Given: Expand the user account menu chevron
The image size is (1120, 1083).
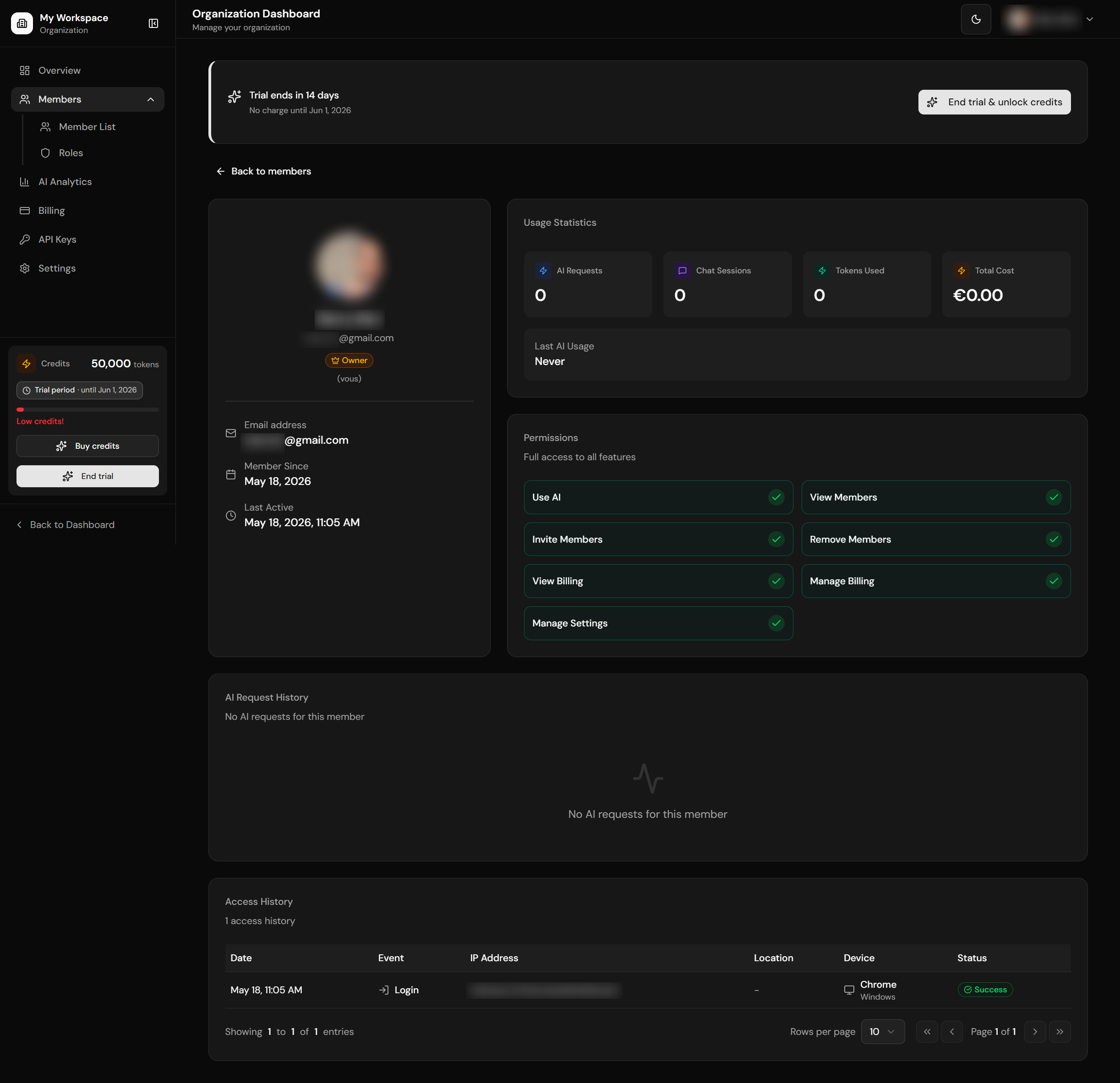Looking at the screenshot, I should pos(1090,19).
